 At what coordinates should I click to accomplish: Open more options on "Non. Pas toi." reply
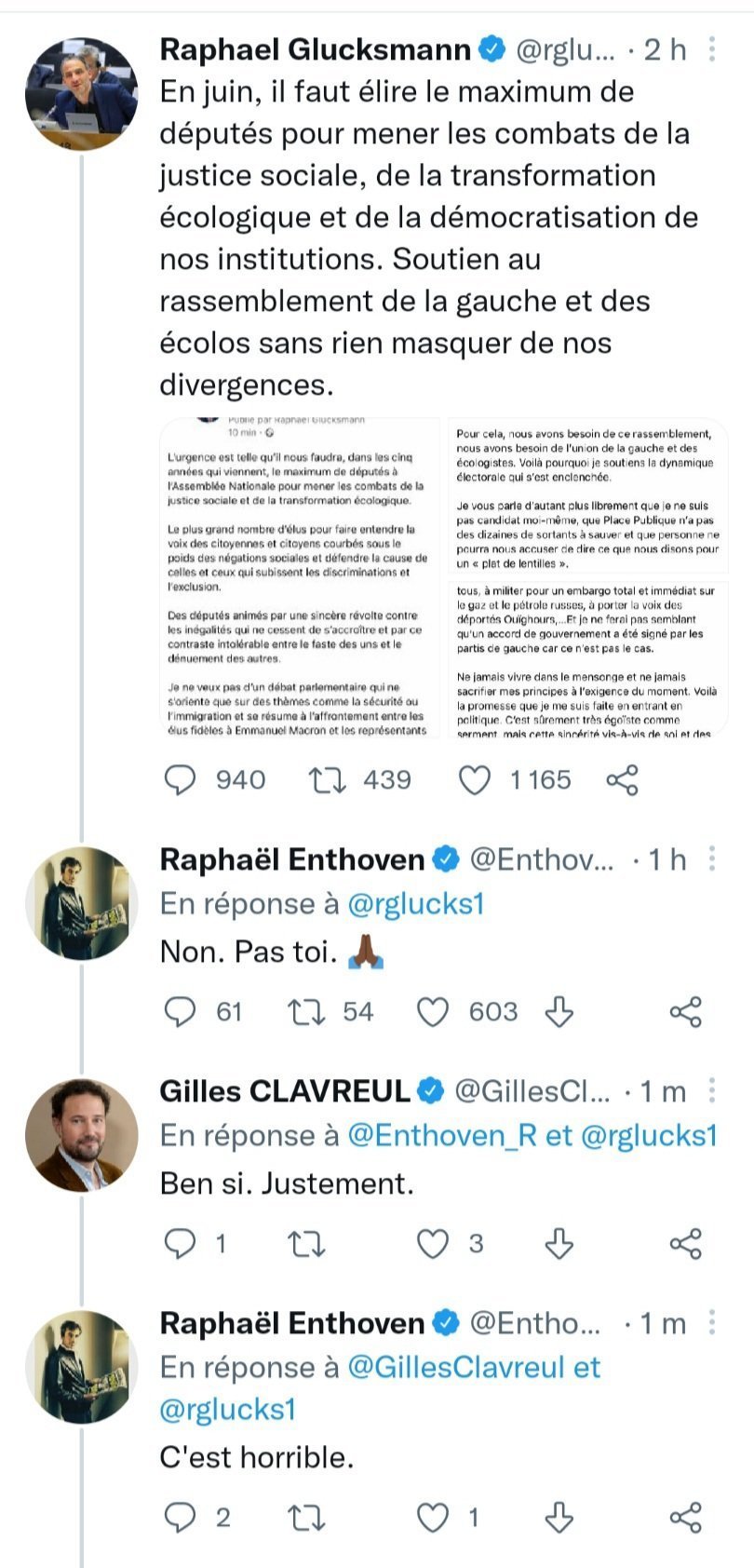click(712, 859)
